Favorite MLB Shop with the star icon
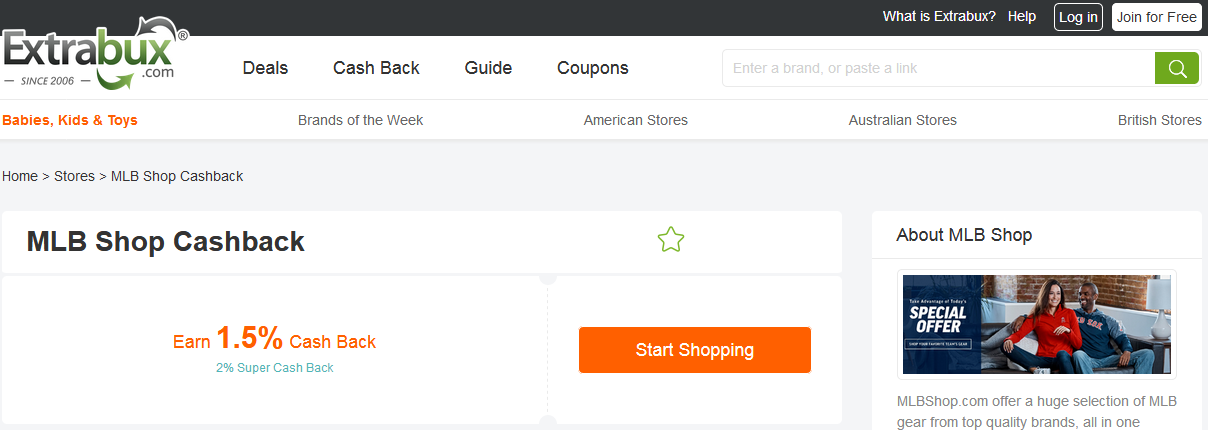The height and width of the screenshot is (430, 1208). 670,240
